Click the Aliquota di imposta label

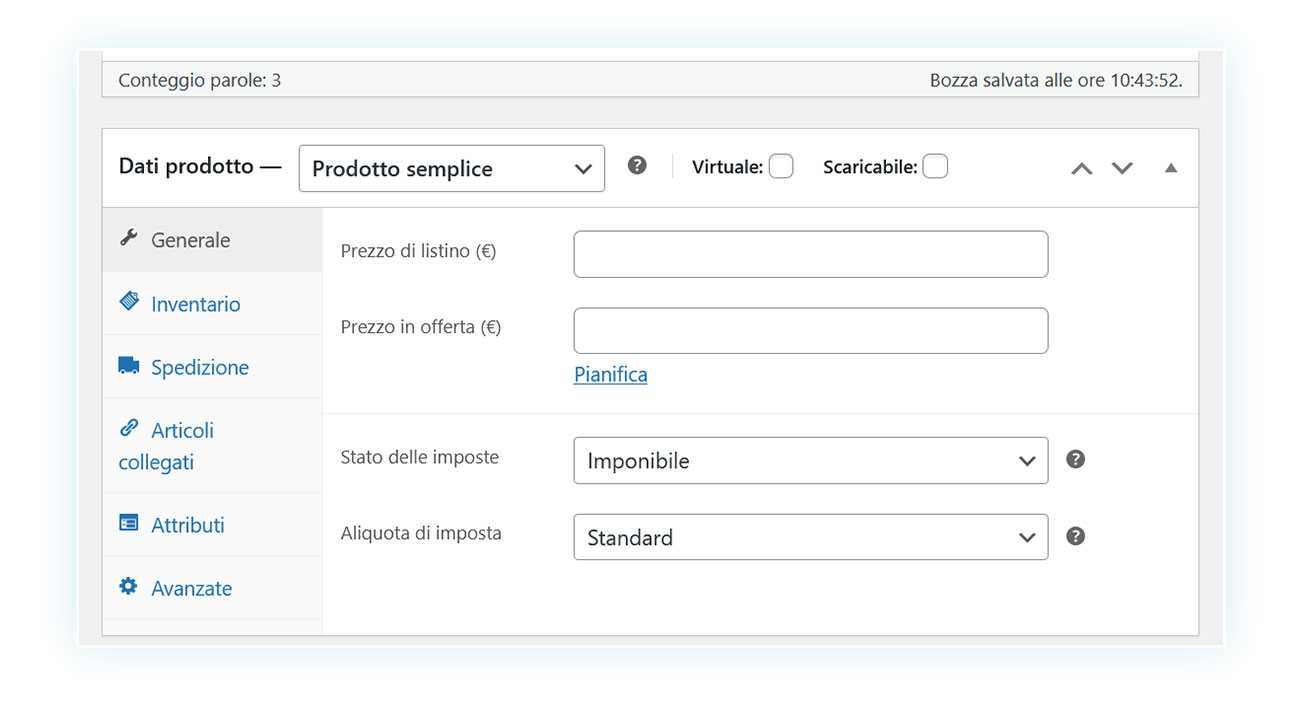coord(421,533)
